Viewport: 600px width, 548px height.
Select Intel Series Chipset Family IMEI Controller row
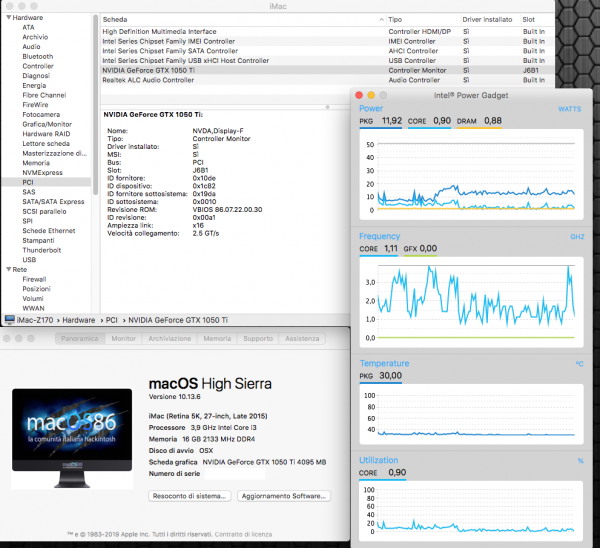327,41
